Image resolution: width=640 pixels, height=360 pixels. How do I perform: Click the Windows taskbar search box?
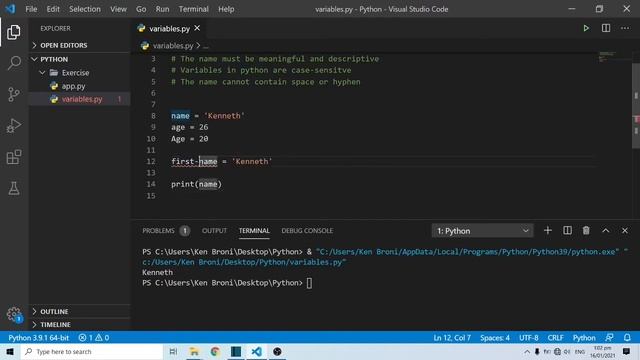(92, 351)
